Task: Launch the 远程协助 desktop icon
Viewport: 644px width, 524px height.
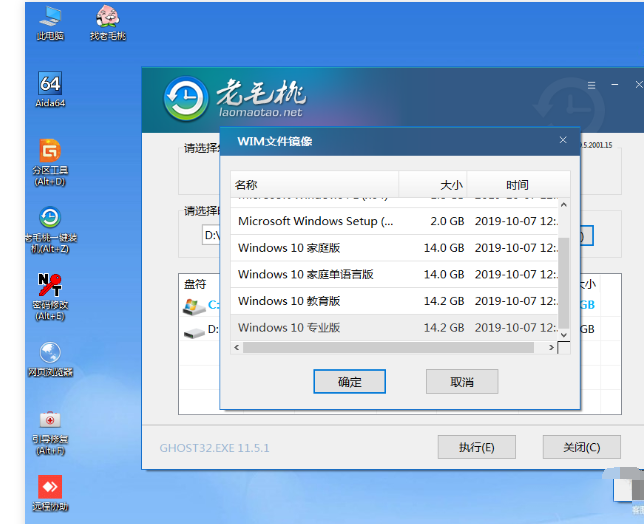Action: point(50,493)
